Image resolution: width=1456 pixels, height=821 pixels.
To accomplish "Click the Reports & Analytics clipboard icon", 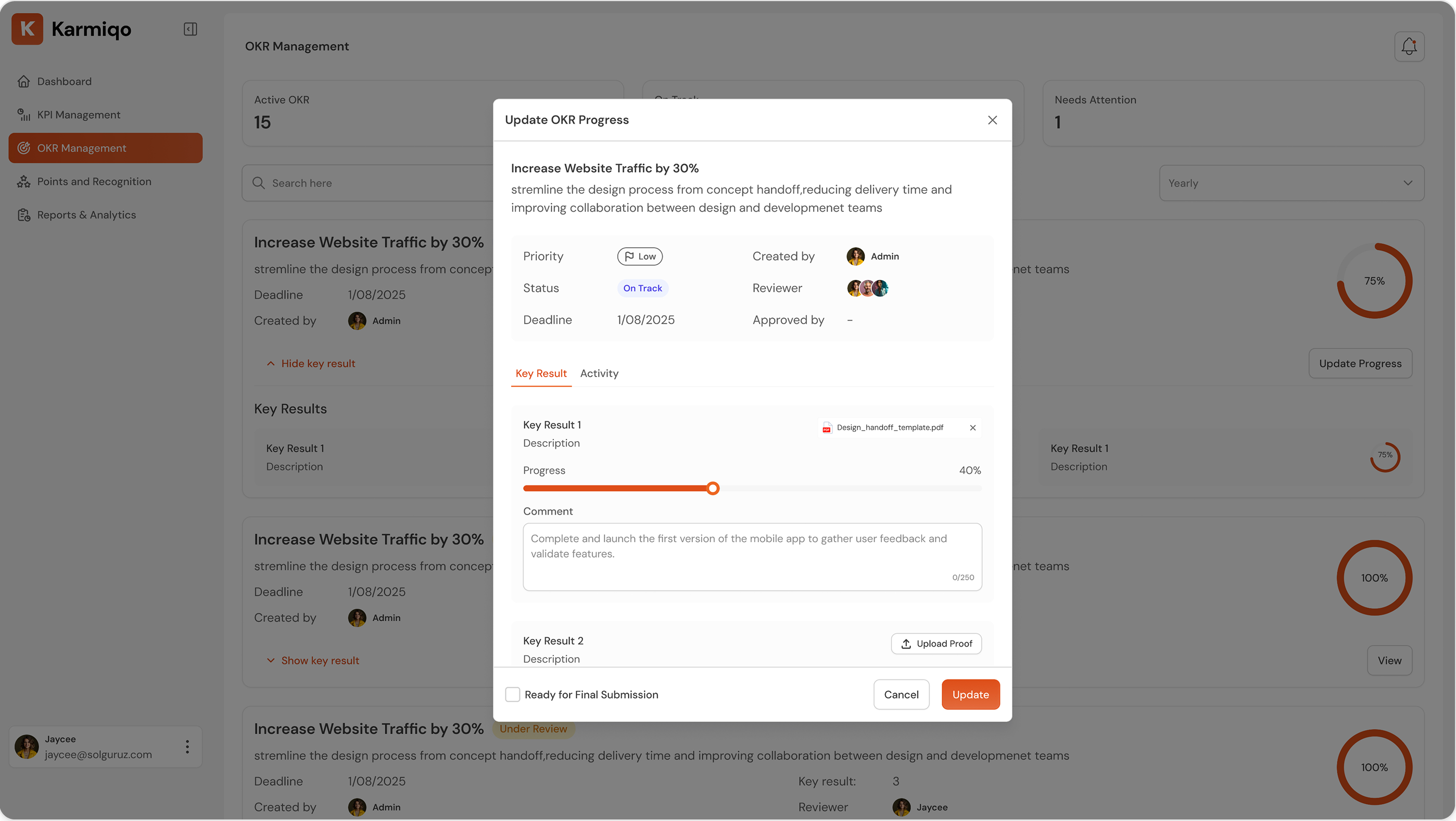I will click(x=23, y=215).
